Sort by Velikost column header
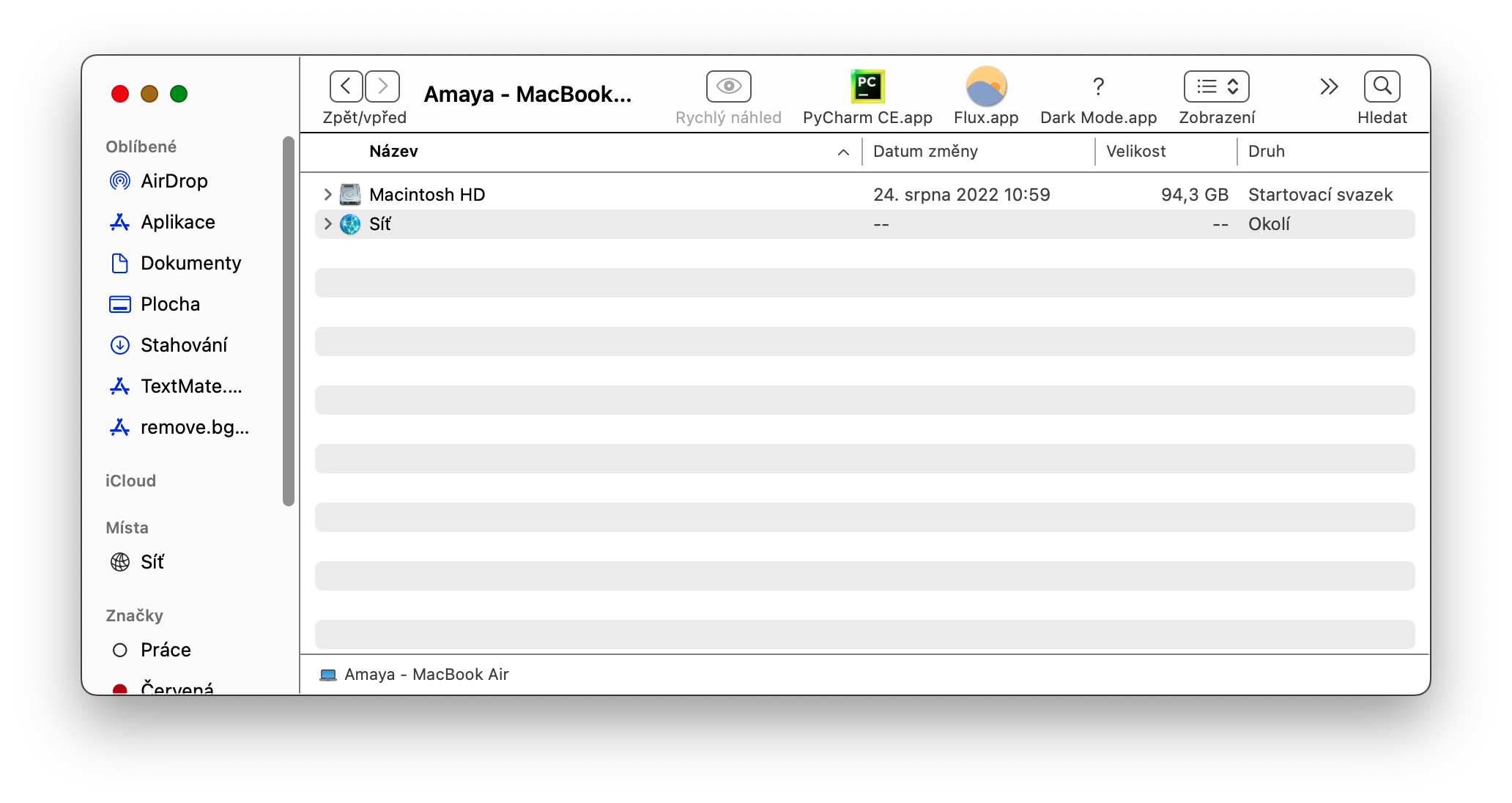Viewport: 1512px width, 803px height. [x=1135, y=152]
